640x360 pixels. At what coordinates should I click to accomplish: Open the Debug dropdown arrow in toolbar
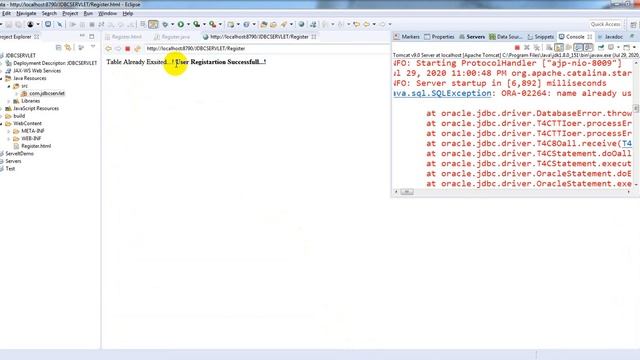point(172,24)
